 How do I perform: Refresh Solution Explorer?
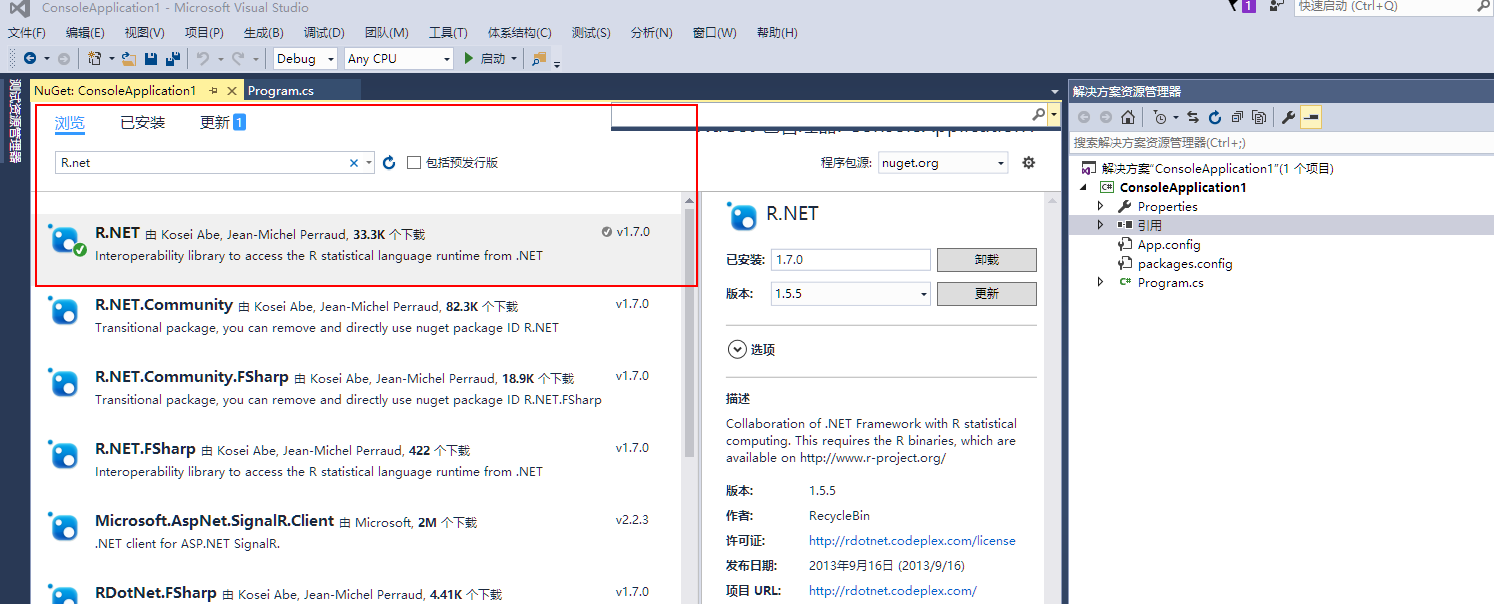click(1215, 117)
